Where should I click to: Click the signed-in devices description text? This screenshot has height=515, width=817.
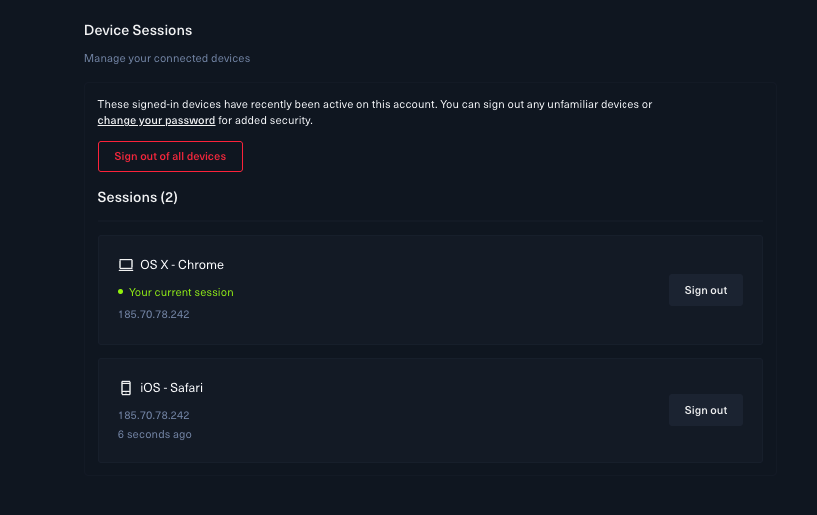tap(375, 112)
